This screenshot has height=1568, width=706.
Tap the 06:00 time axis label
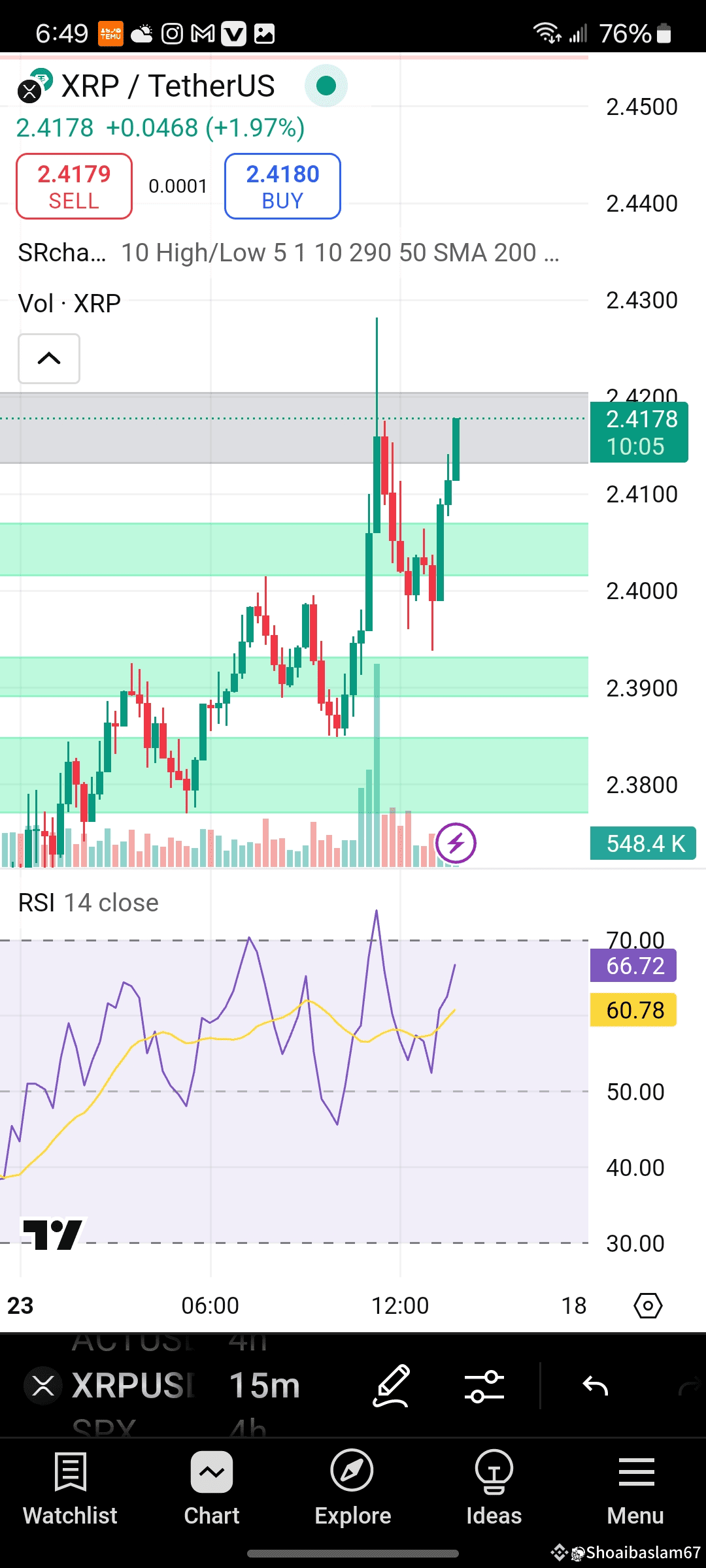coord(210,1306)
